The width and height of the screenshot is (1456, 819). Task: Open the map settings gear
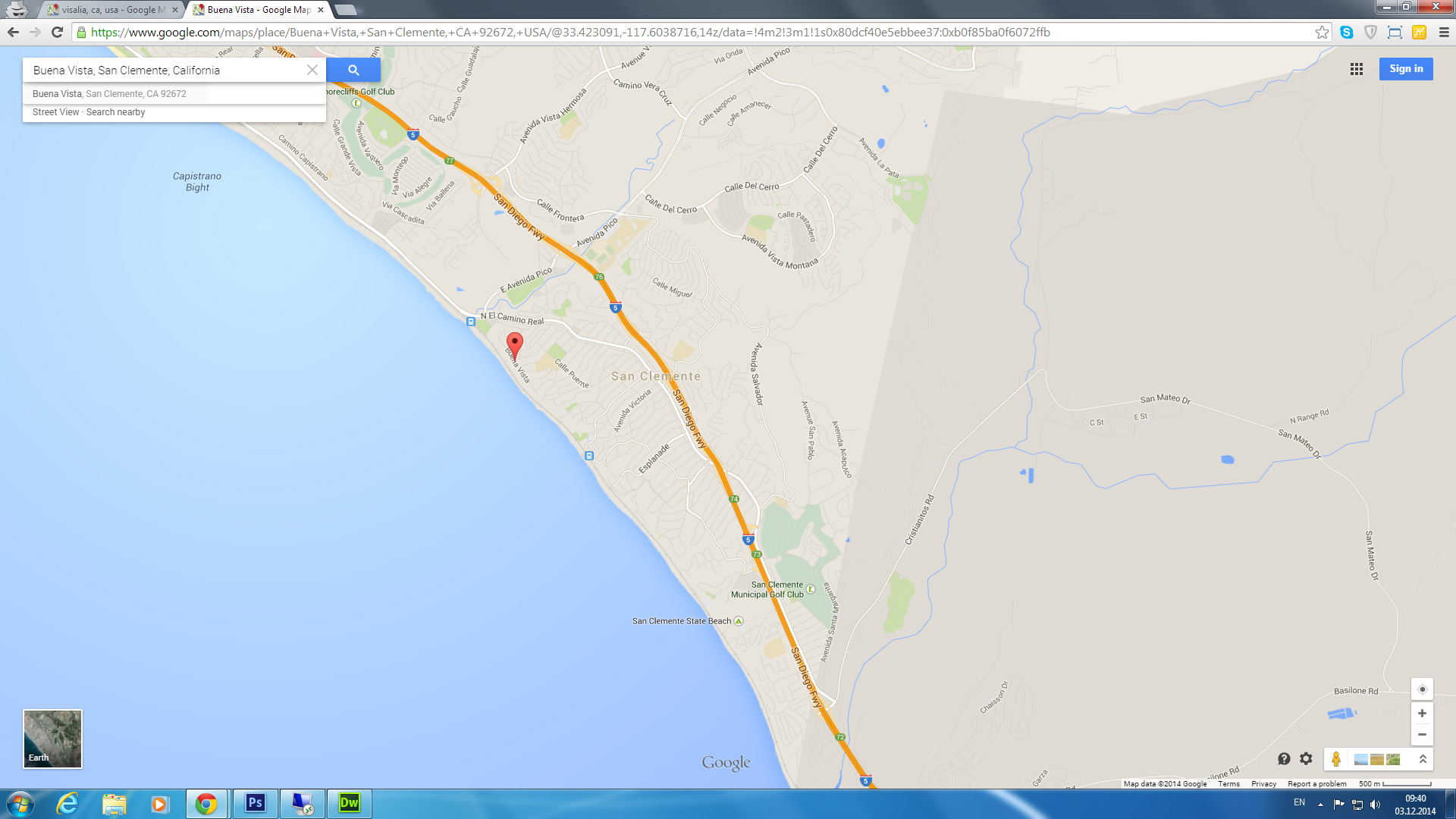pos(1306,759)
